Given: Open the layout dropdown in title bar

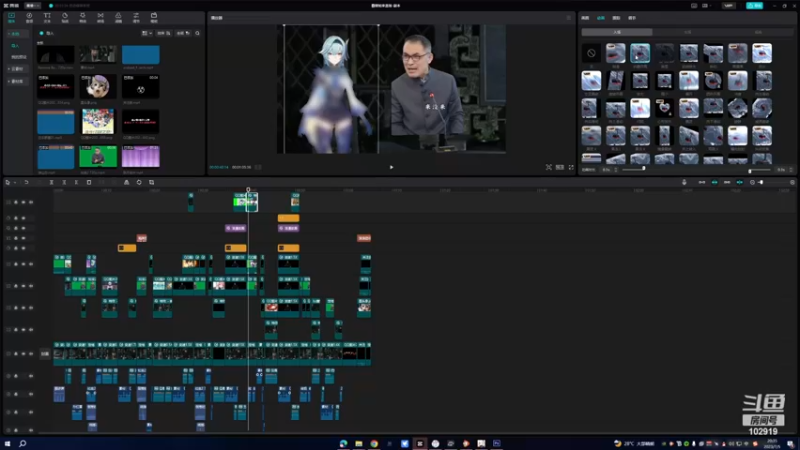Looking at the screenshot, I should pos(706,6).
